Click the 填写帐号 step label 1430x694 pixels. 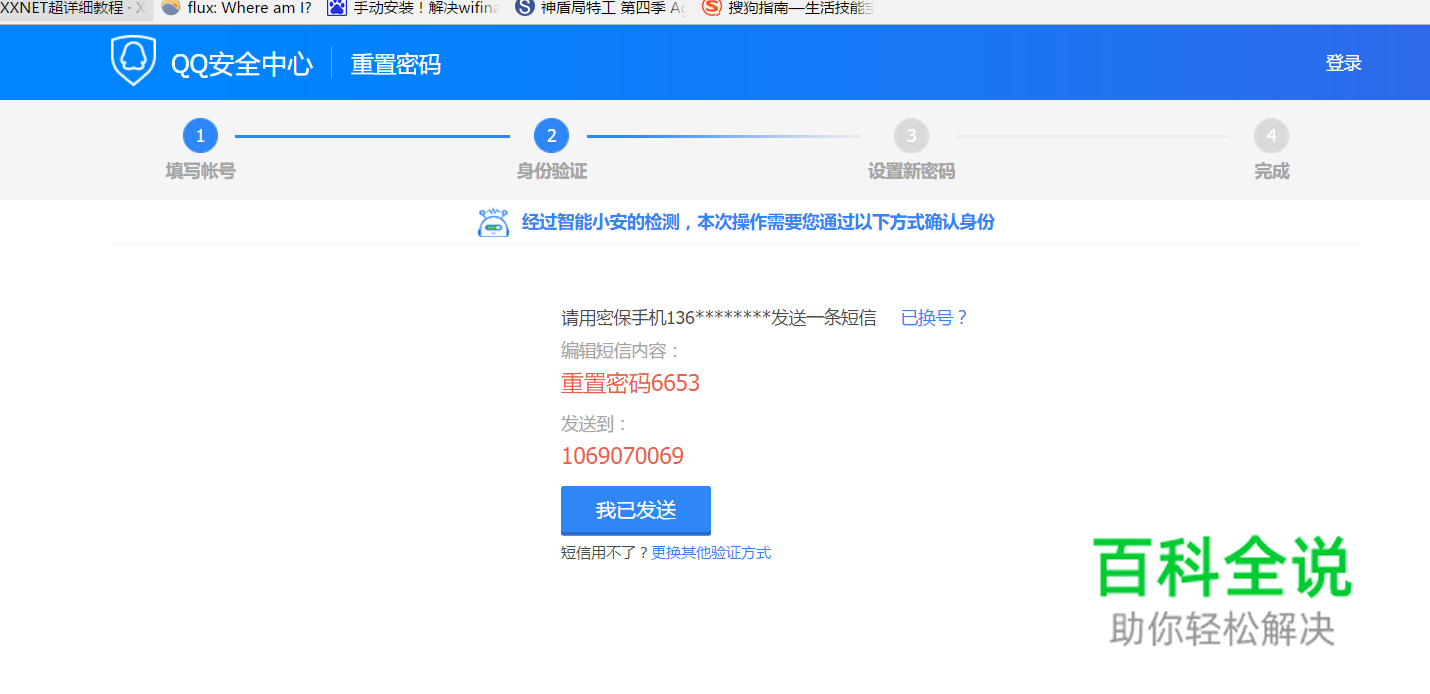click(x=200, y=171)
